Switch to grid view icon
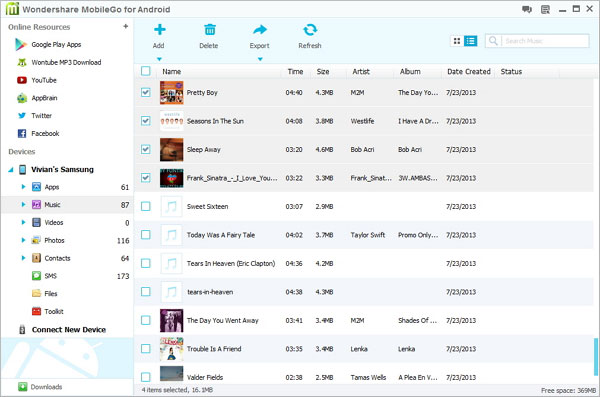Viewport: 600px width, 397px height. click(457, 41)
